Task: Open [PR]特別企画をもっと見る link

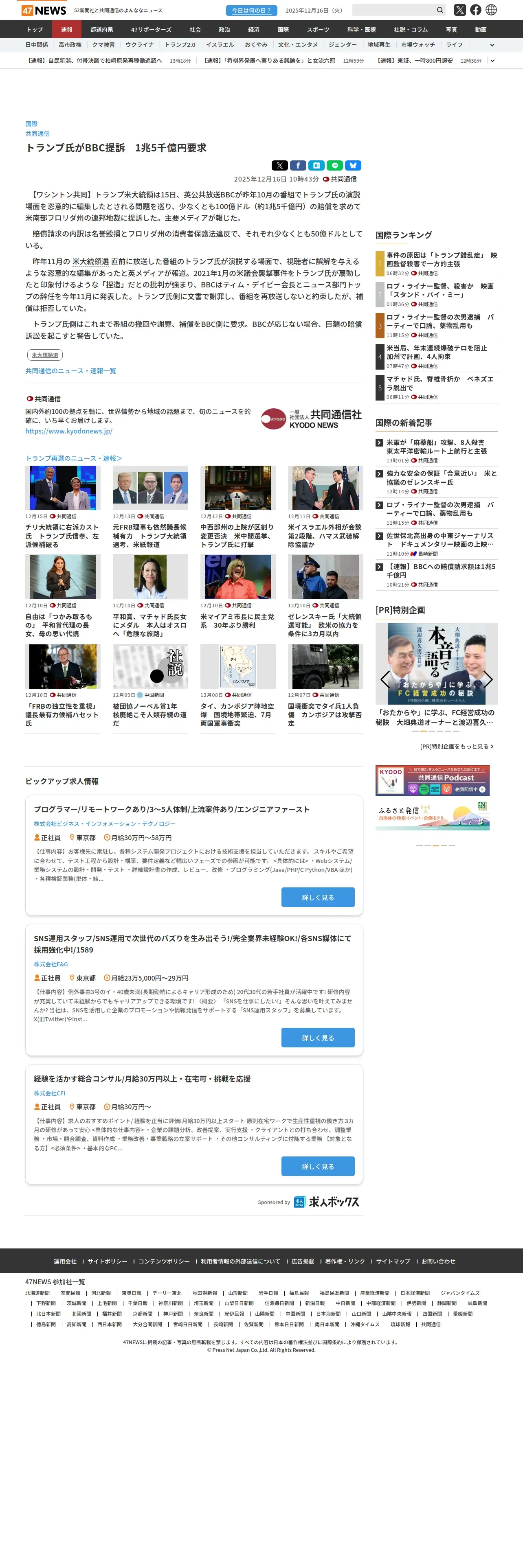Action: point(457,746)
